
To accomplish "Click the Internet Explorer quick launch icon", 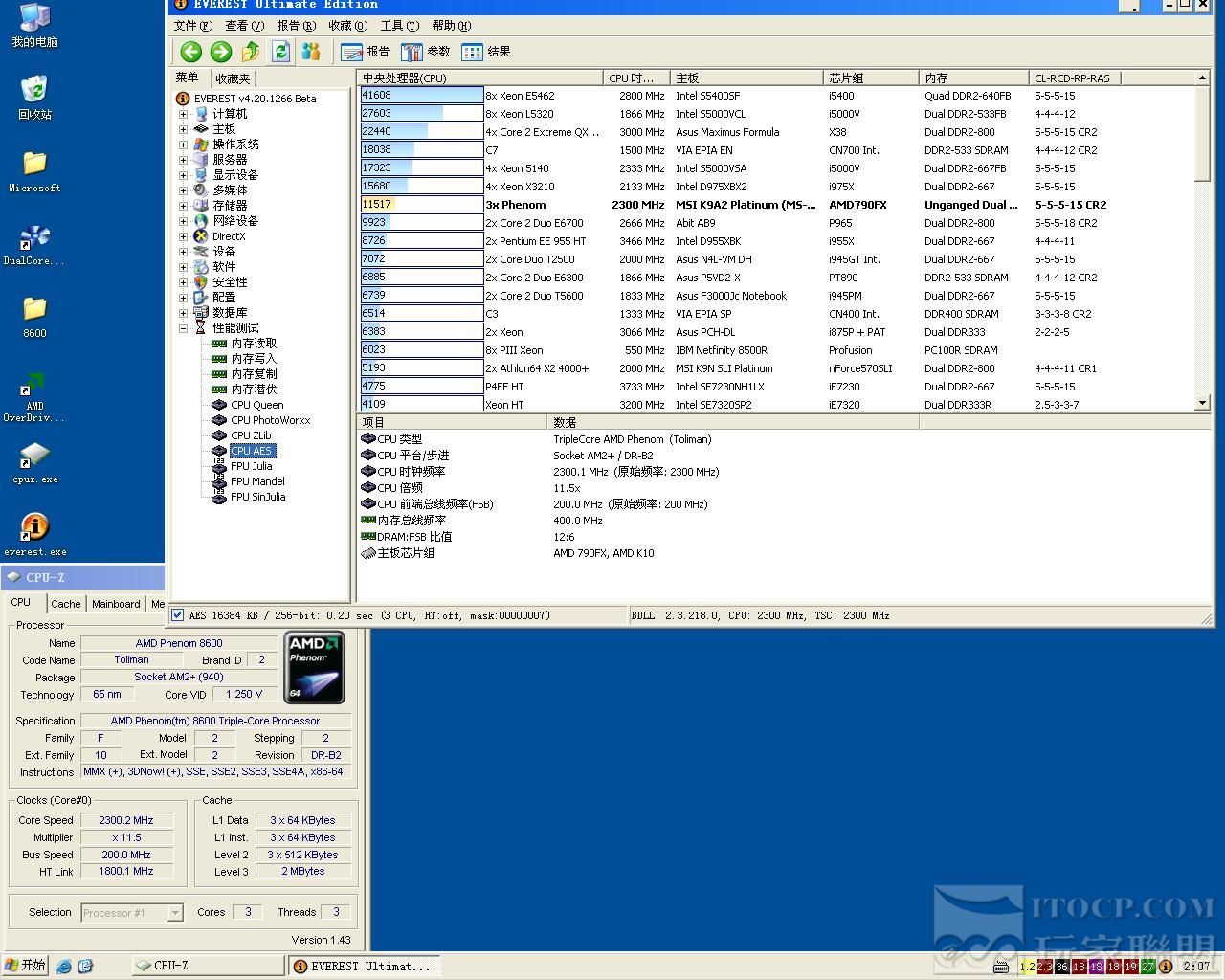I will click(63, 967).
